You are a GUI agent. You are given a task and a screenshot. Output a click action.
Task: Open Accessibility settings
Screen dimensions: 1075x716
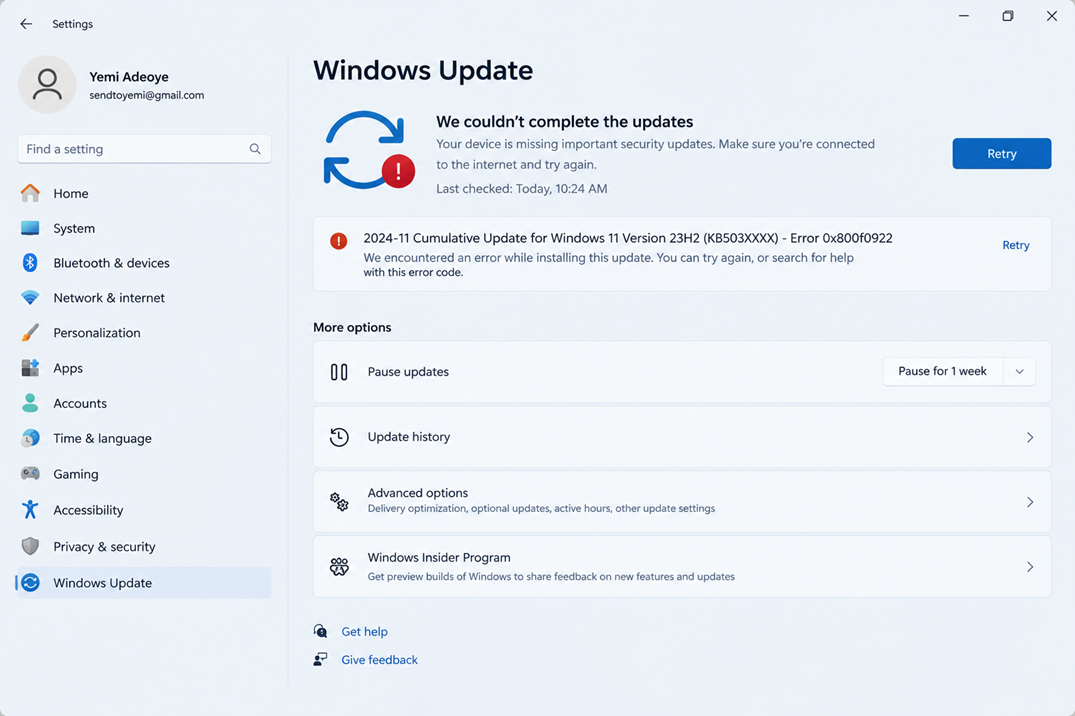(x=144, y=510)
